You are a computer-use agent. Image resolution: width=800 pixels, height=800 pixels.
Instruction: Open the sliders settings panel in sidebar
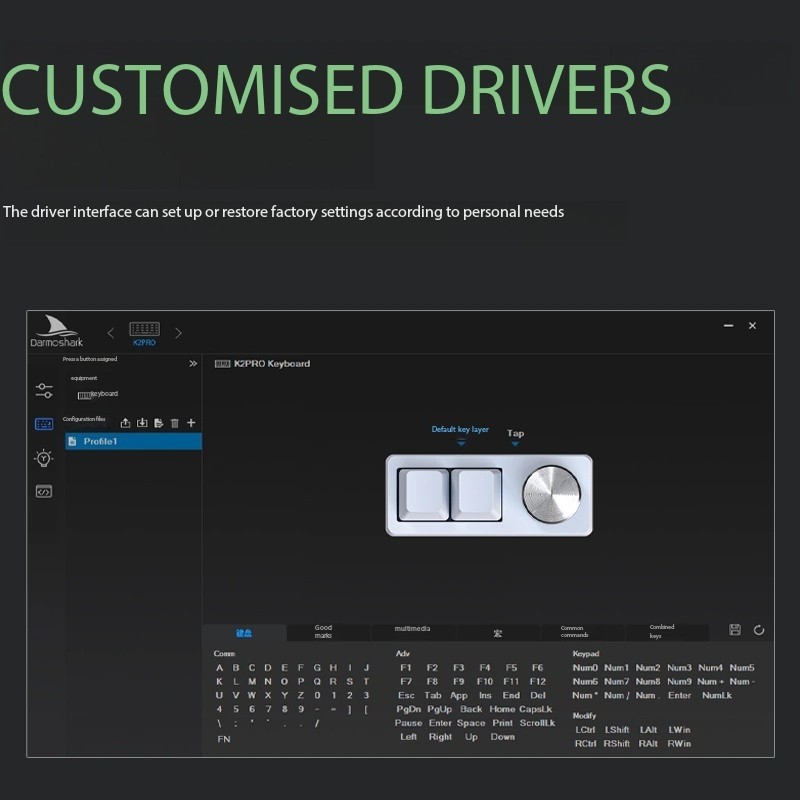point(43,390)
